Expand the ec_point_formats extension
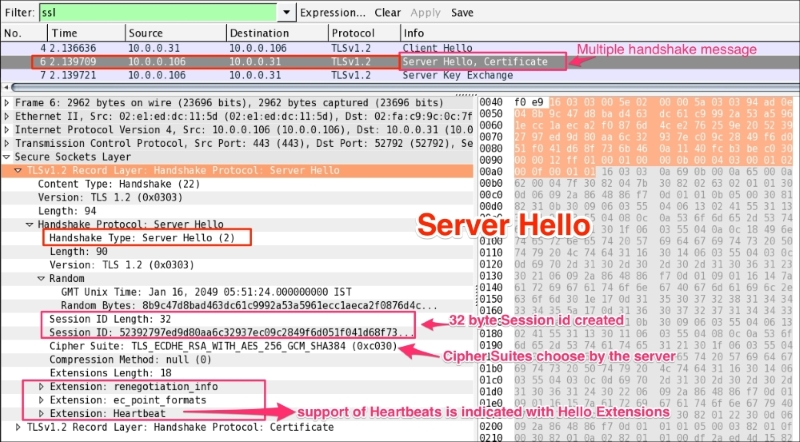 point(41,400)
